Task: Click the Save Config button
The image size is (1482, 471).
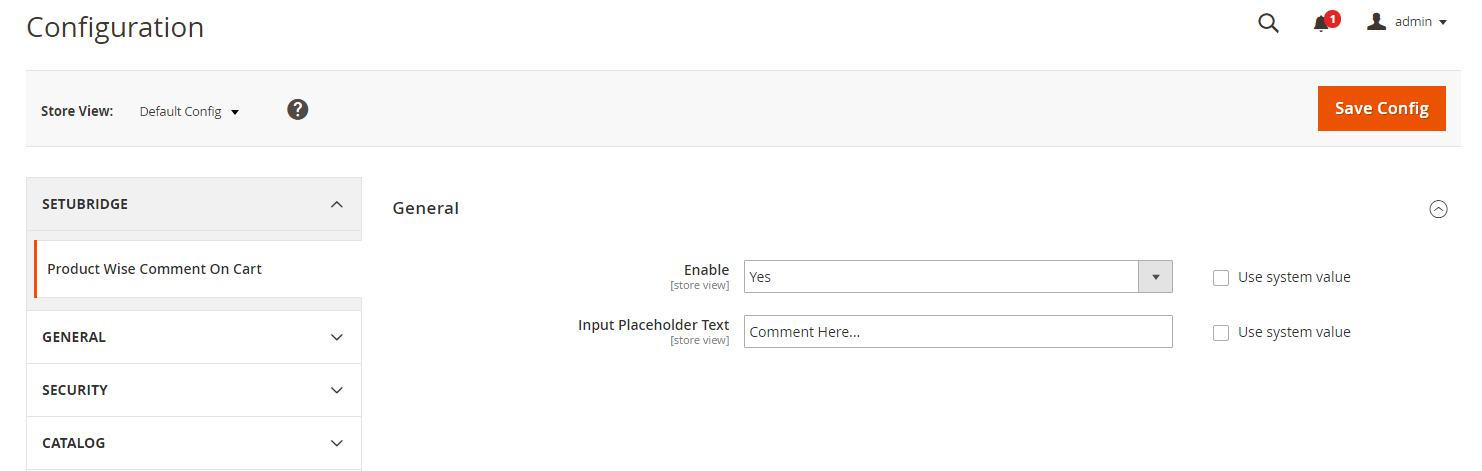Action: pos(1381,108)
